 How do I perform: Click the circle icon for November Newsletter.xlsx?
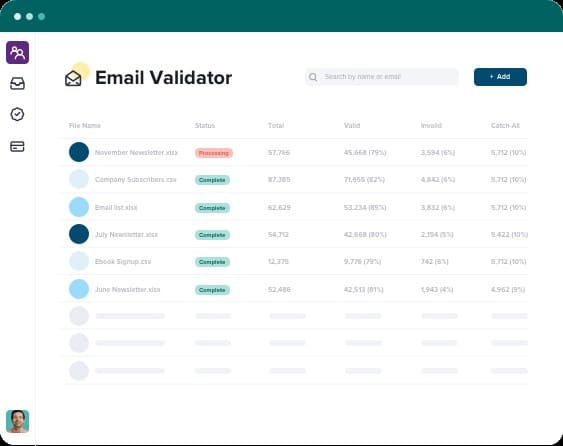pos(79,152)
